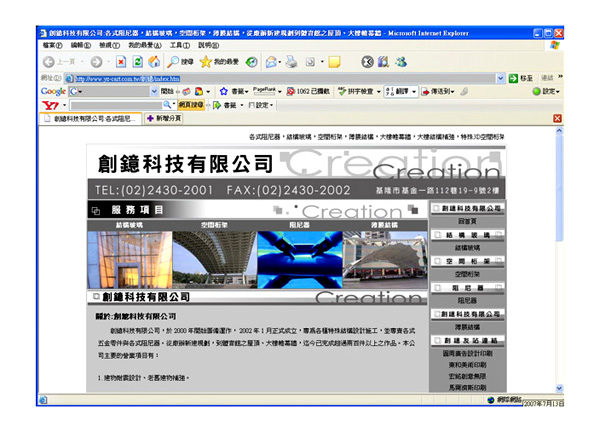This screenshot has height=432, width=600.
Task: Click the Yahoo 網頁搜尋 web search button
Action: [191, 105]
